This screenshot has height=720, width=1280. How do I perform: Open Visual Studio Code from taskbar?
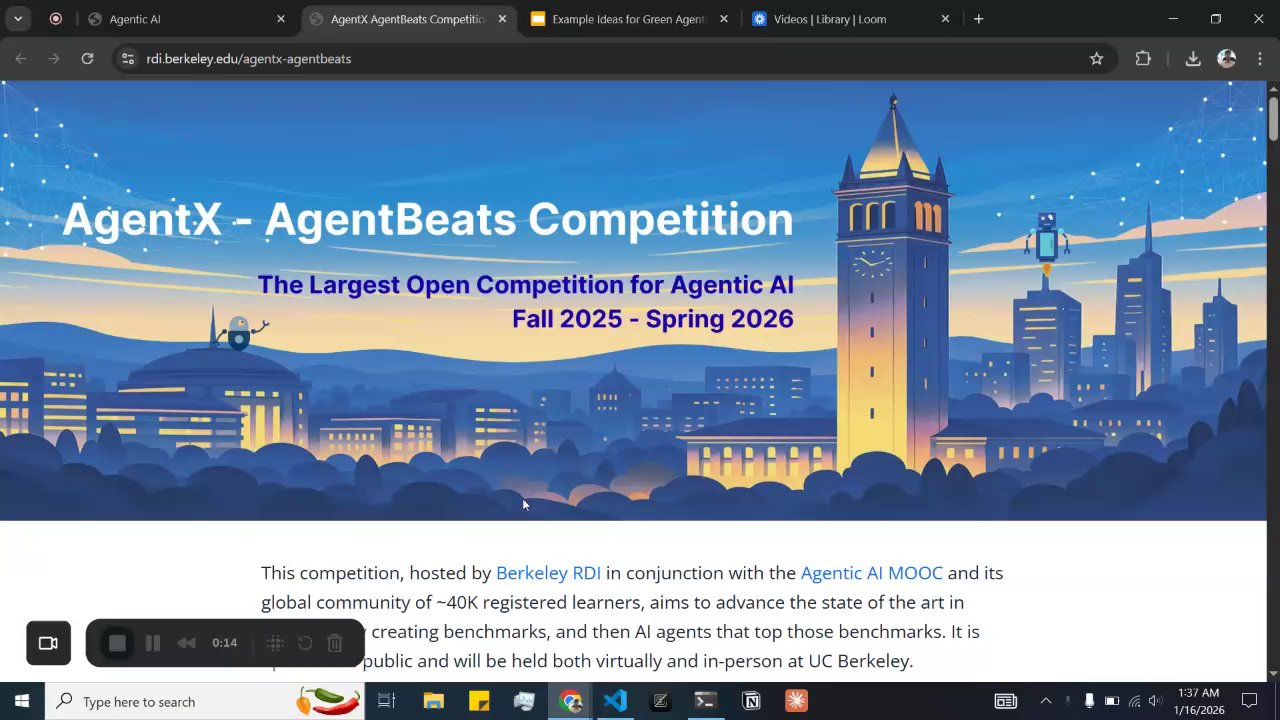(615, 701)
